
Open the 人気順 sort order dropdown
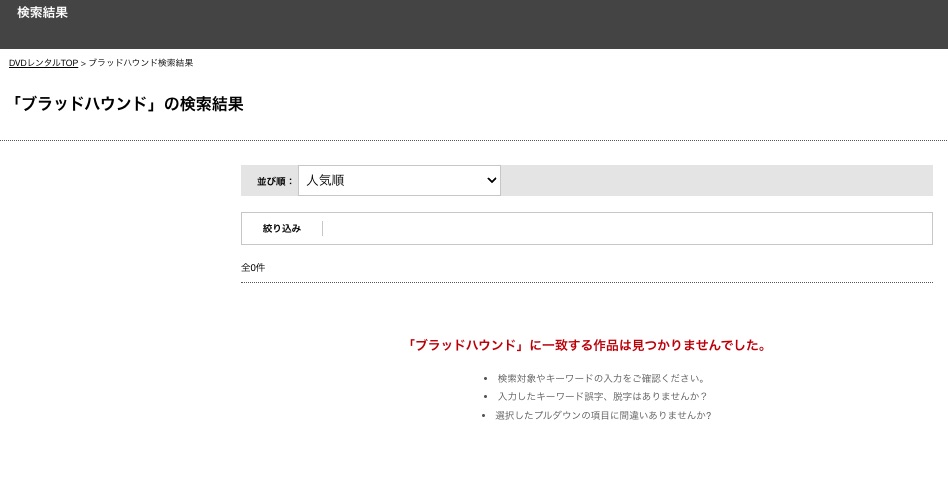(399, 180)
